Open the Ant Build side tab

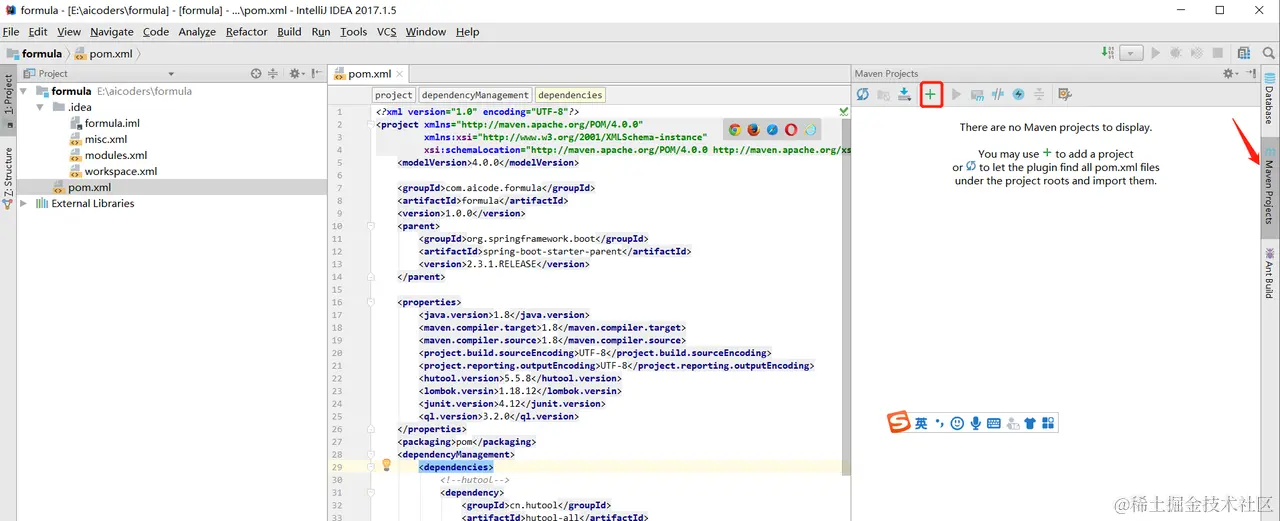coord(1270,275)
